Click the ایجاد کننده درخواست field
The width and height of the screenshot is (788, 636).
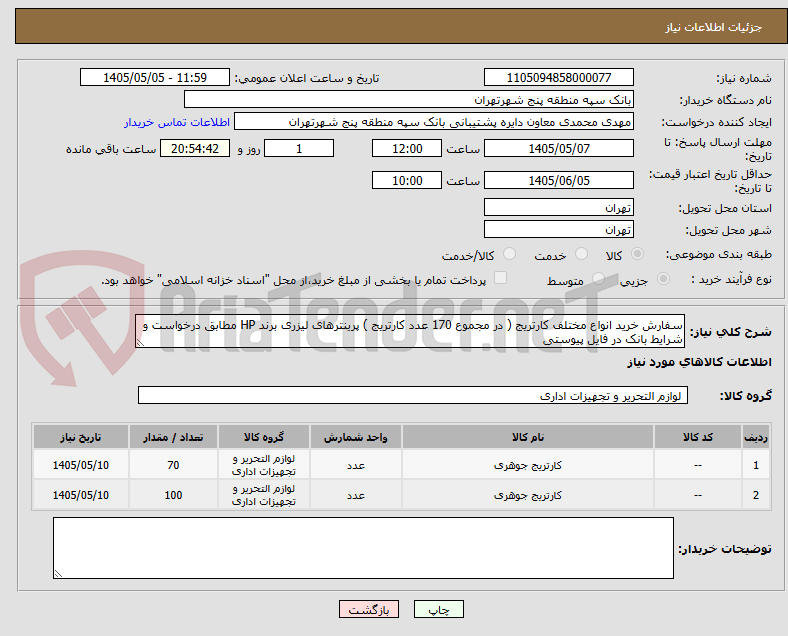(434, 122)
